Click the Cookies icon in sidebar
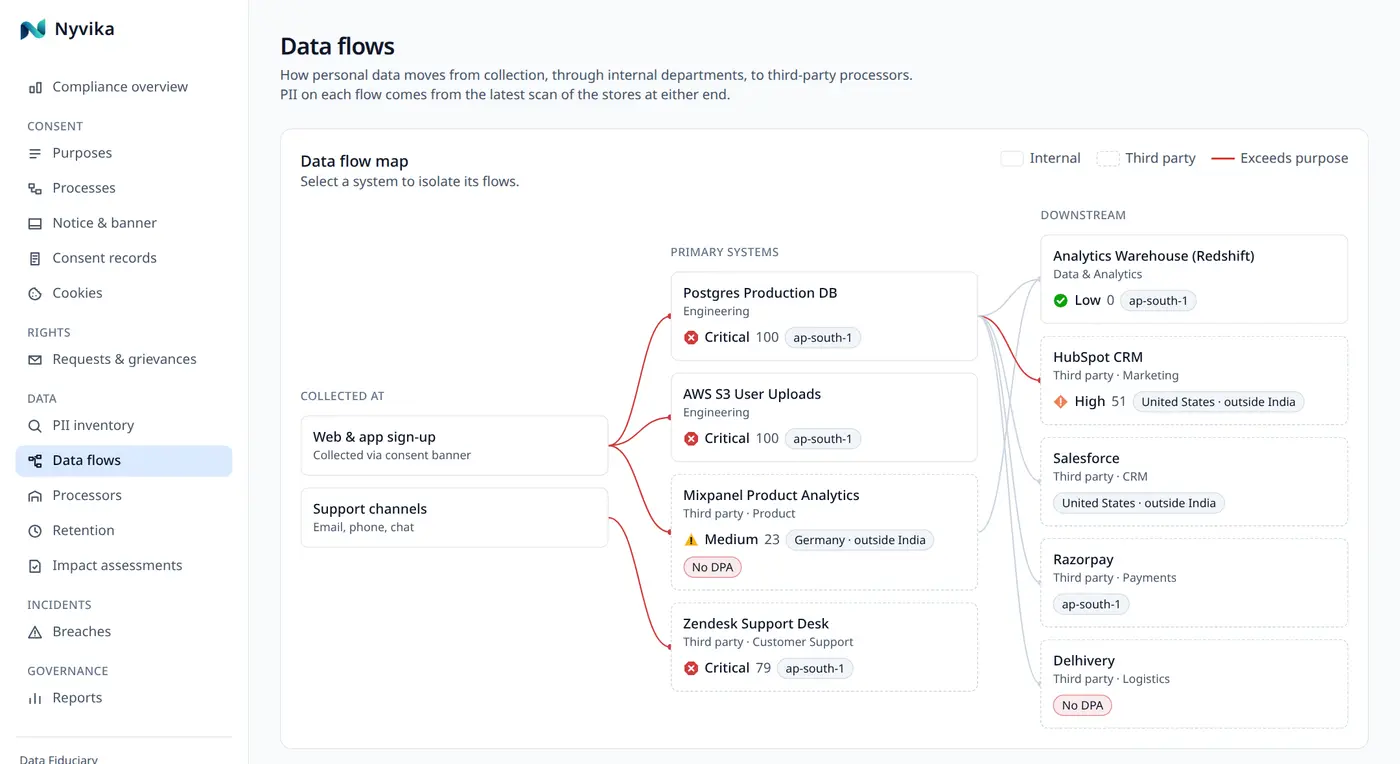Screen dimensions: 1400x764 click(x=35, y=293)
